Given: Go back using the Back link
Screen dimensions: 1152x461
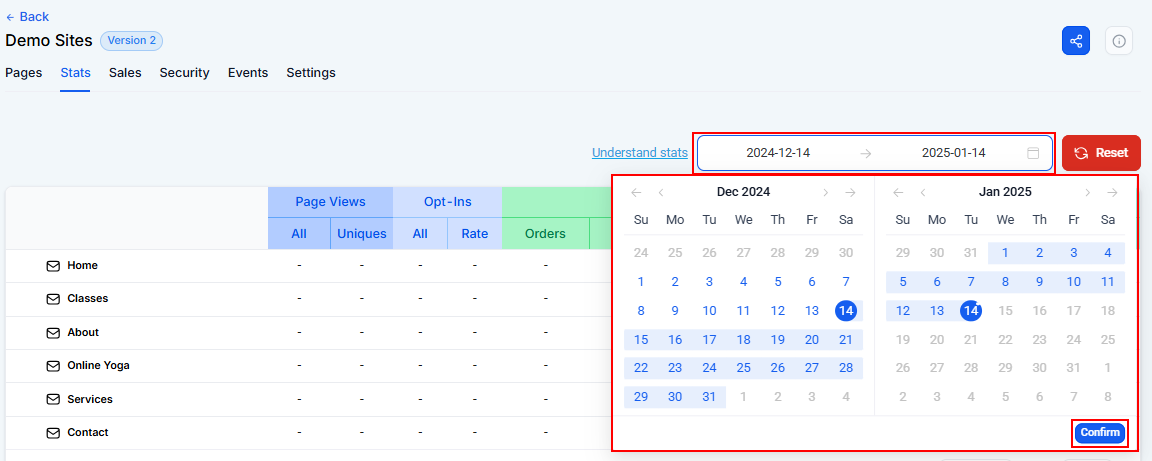Looking at the screenshot, I should tap(27, 16).
